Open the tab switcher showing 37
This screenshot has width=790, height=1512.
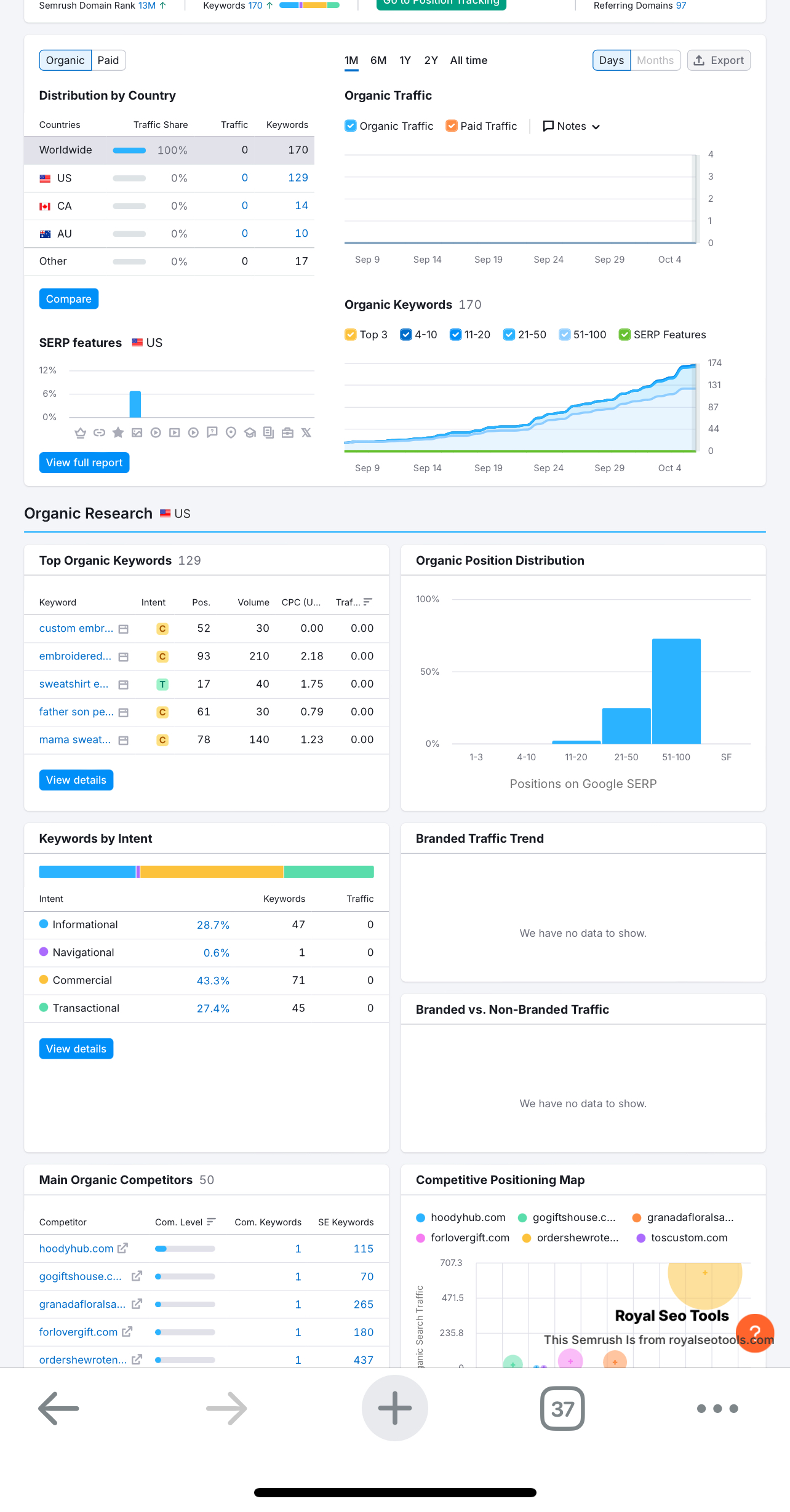[x=562, y=1408]
